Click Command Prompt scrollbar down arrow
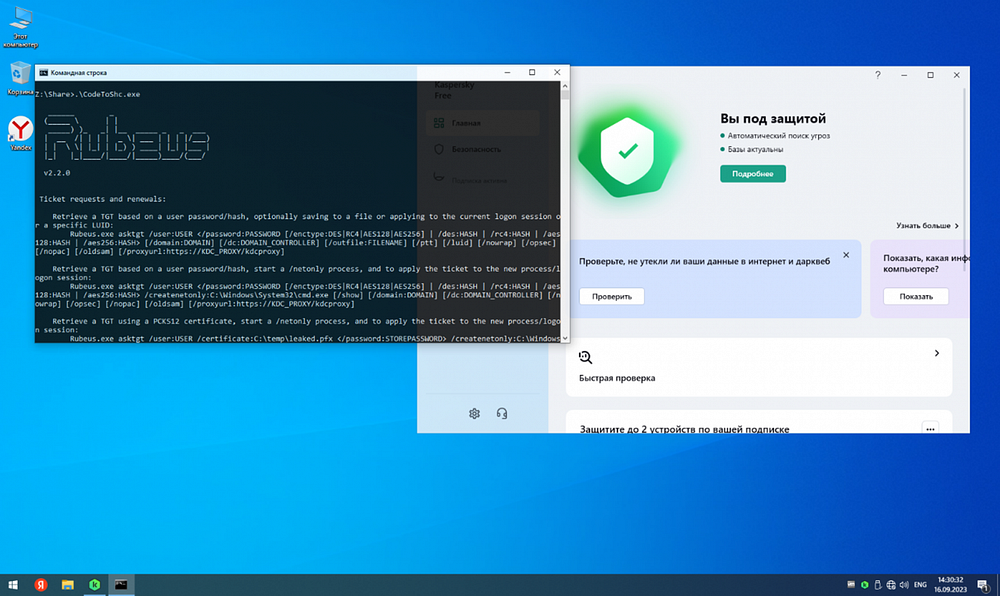 (564, 338)
